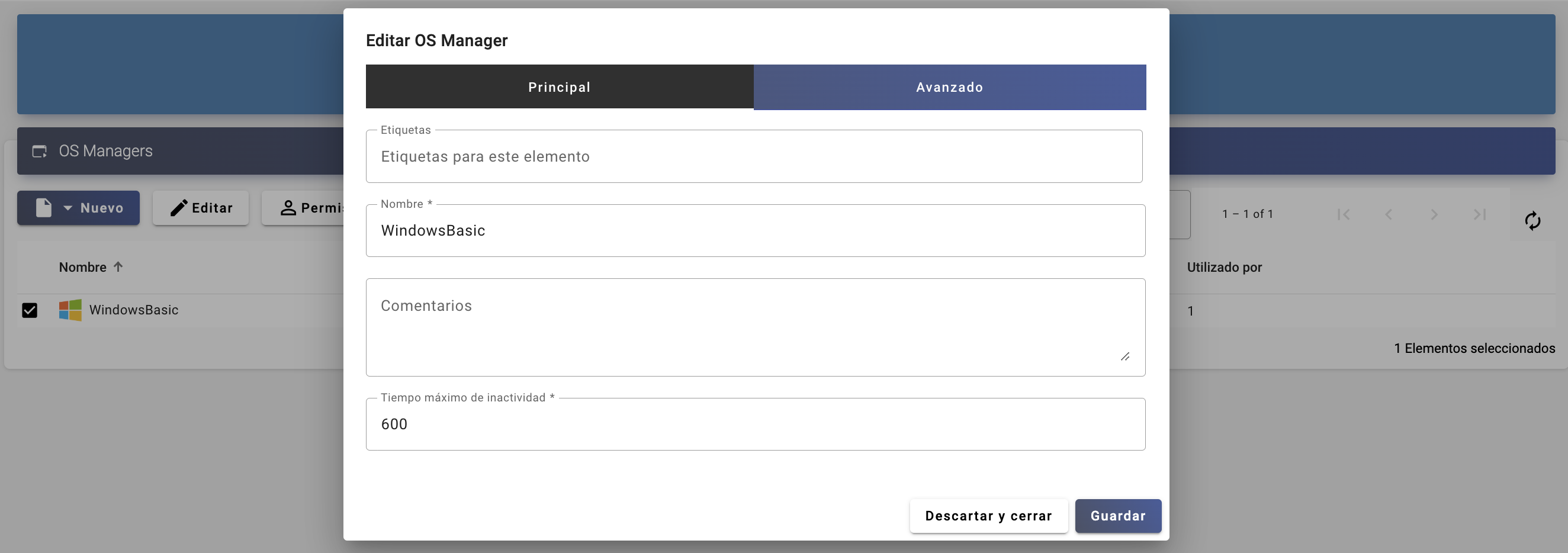1568x553 pixels.
Task: Focus the Etiquetas input field
Action: 754,156
